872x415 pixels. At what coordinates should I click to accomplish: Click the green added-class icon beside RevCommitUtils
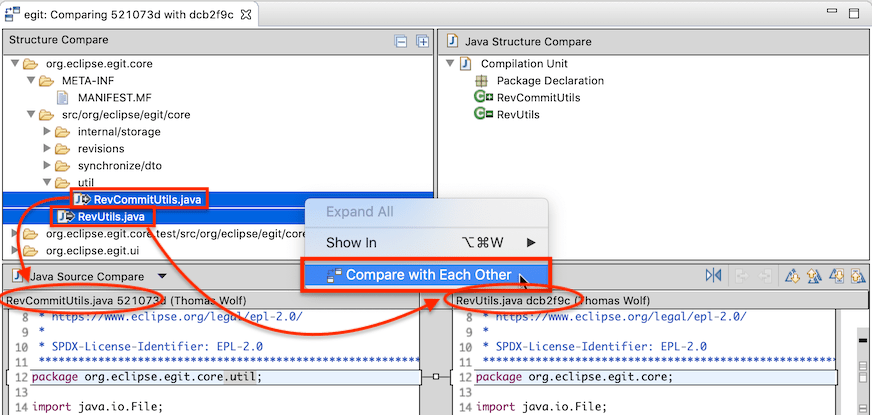click(x=483, y=97)
